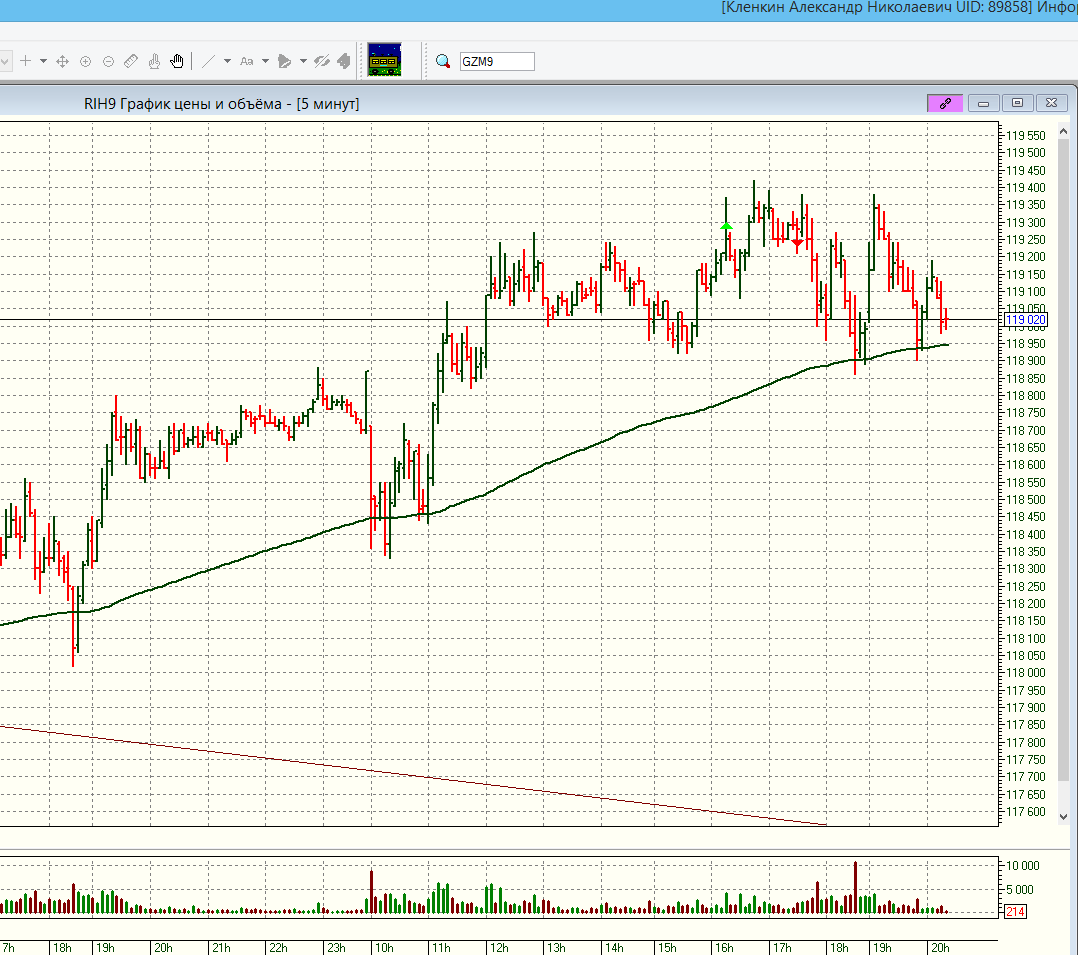Click the zoom out minus icon

point(108,62)
